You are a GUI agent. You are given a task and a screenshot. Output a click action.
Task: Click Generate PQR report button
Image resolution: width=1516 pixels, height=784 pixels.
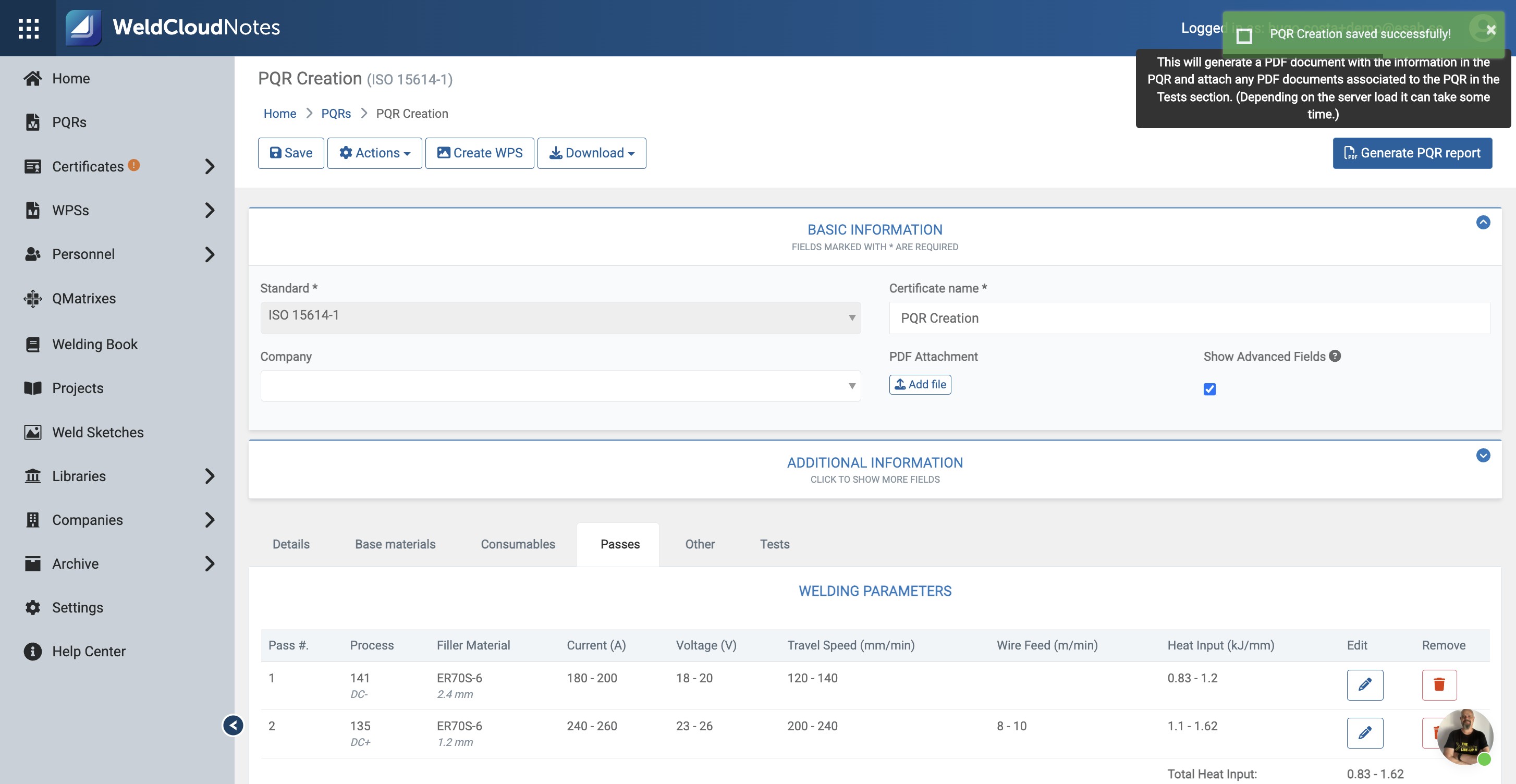(1412, 153)
